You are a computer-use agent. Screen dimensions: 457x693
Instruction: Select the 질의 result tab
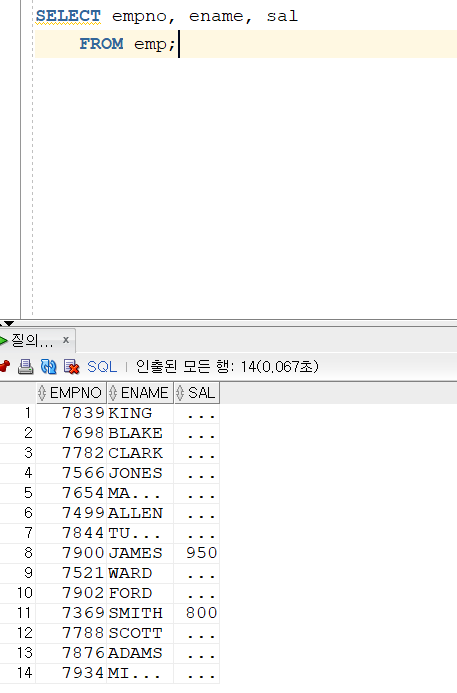point(32,340)
